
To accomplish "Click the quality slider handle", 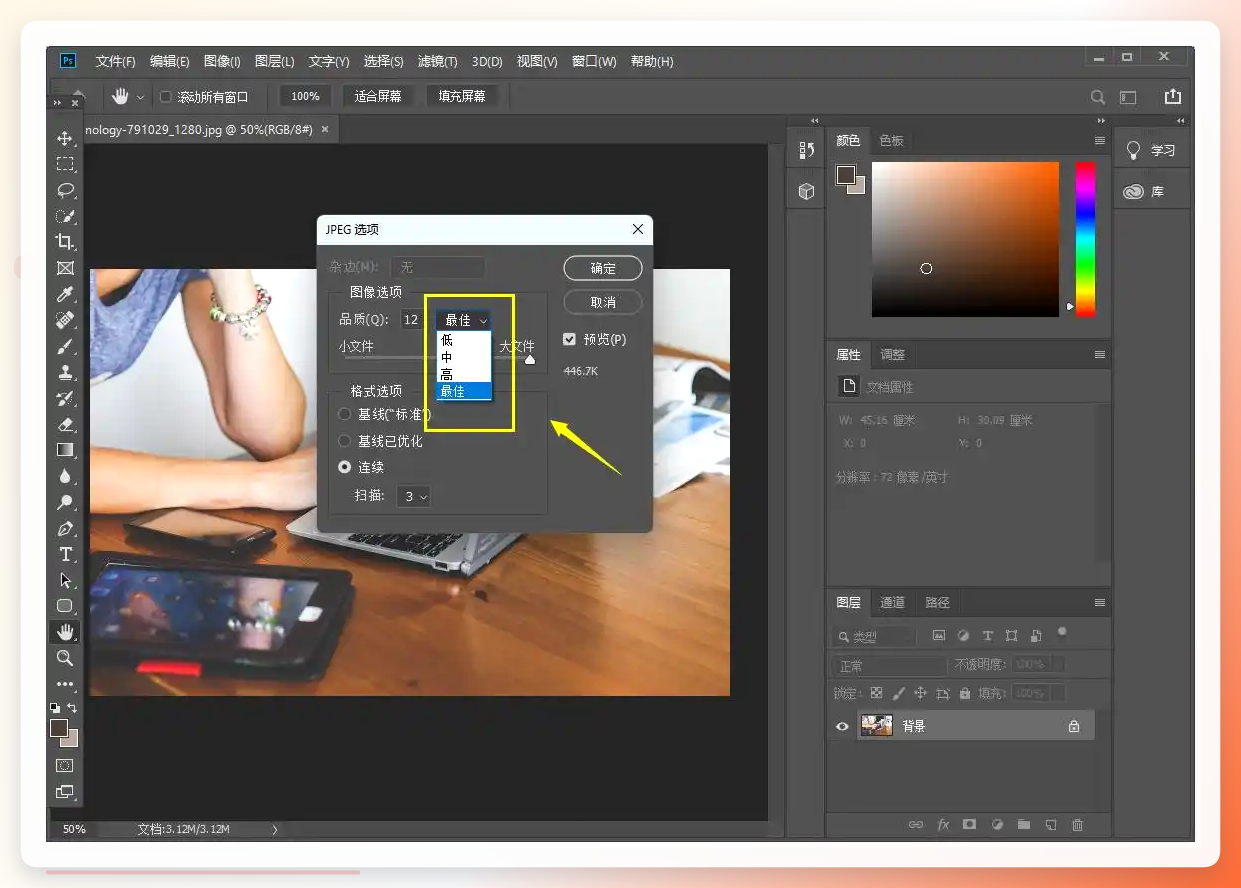I will [x=529, y=359].
